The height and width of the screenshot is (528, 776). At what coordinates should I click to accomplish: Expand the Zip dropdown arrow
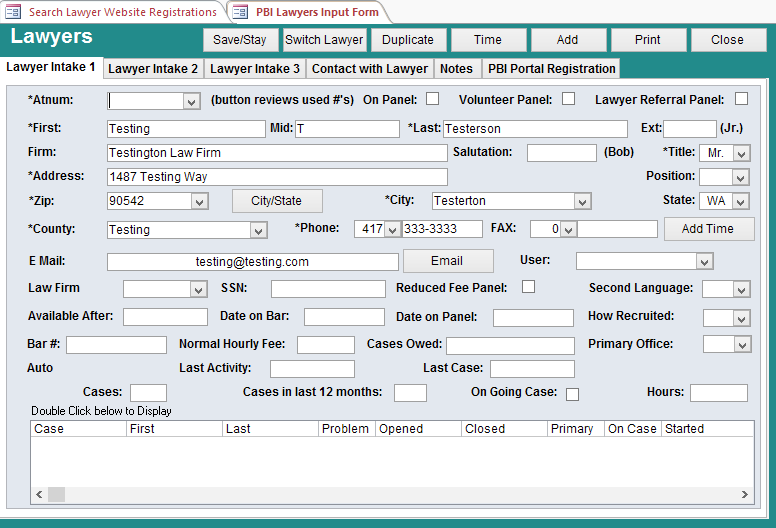[x=199, y=201]
